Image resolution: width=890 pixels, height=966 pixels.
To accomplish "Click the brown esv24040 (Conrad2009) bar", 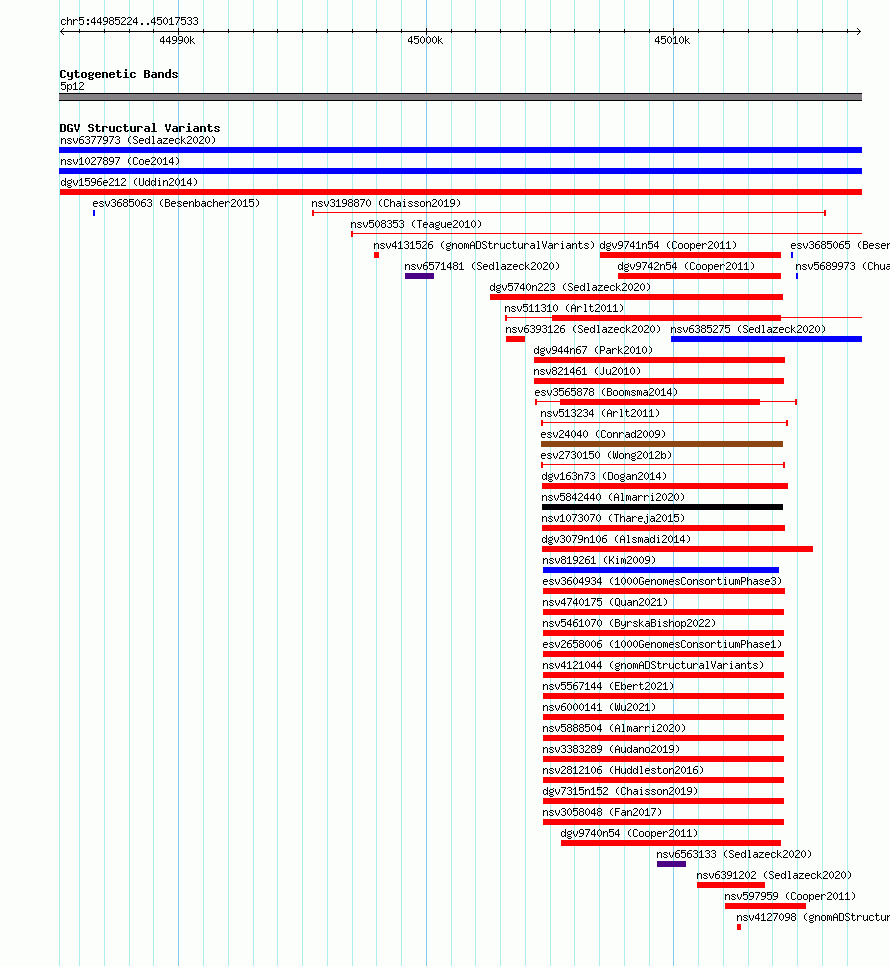I will 662,444.
